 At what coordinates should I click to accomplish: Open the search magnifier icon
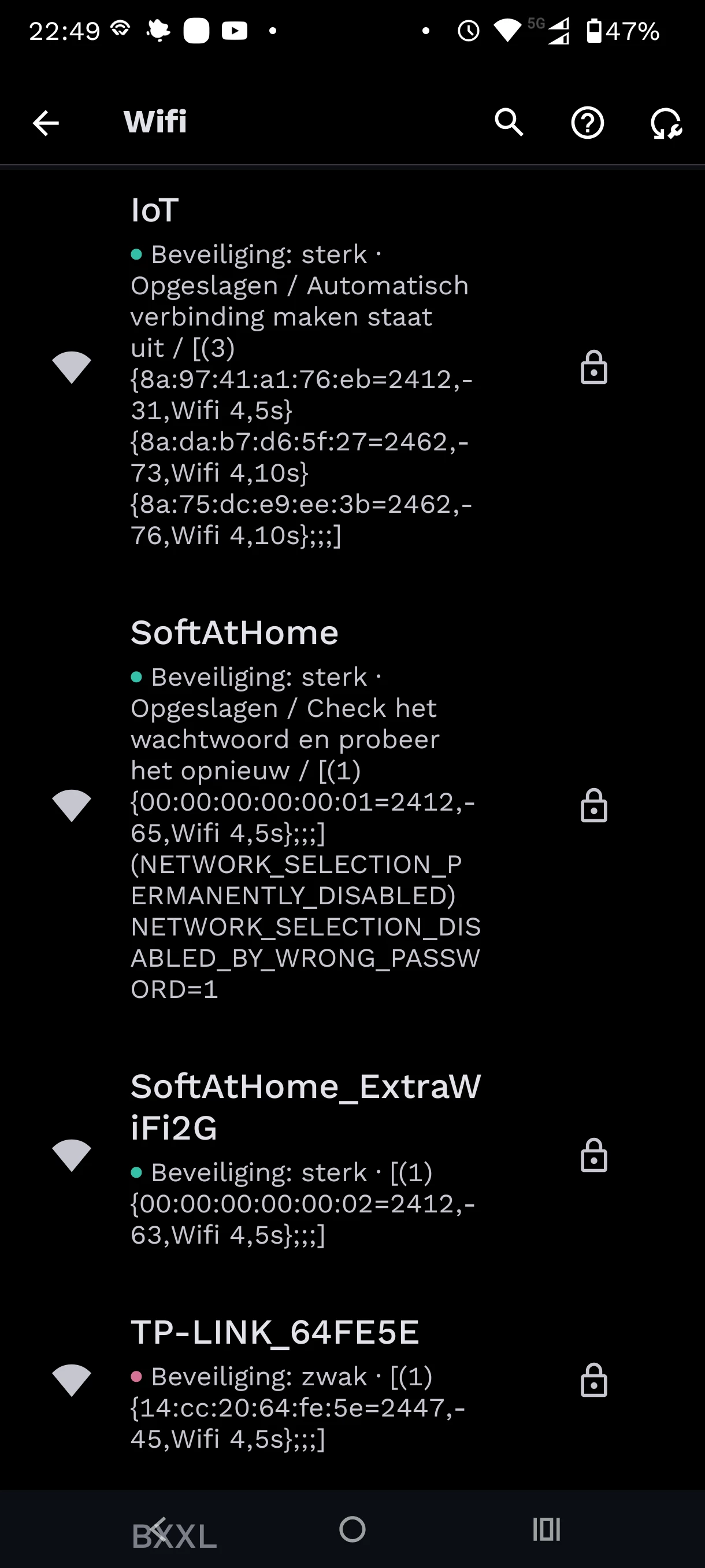(509, 123)
